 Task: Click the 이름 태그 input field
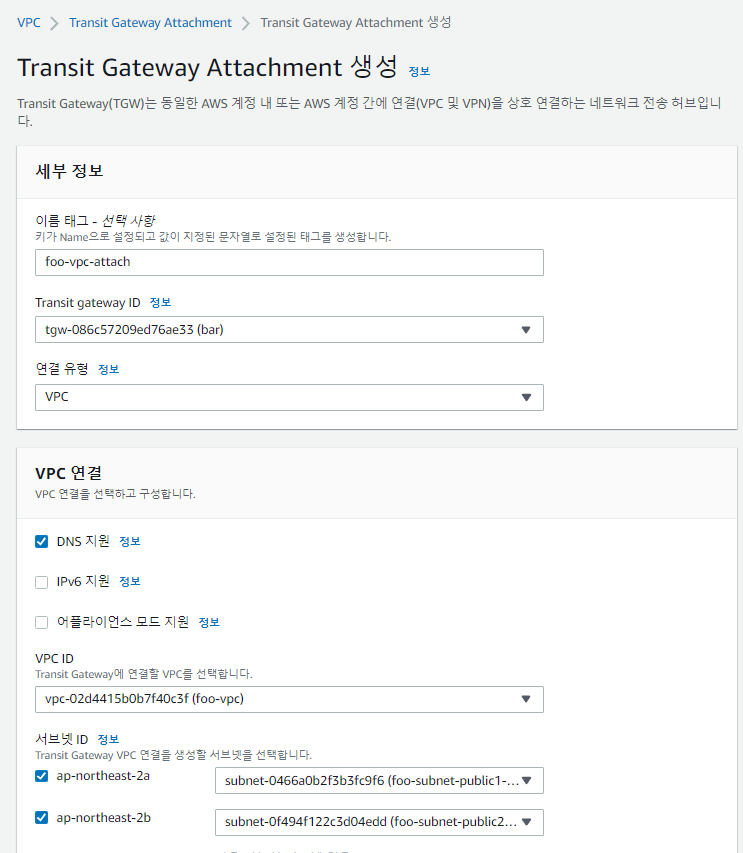tap(289, 262)
